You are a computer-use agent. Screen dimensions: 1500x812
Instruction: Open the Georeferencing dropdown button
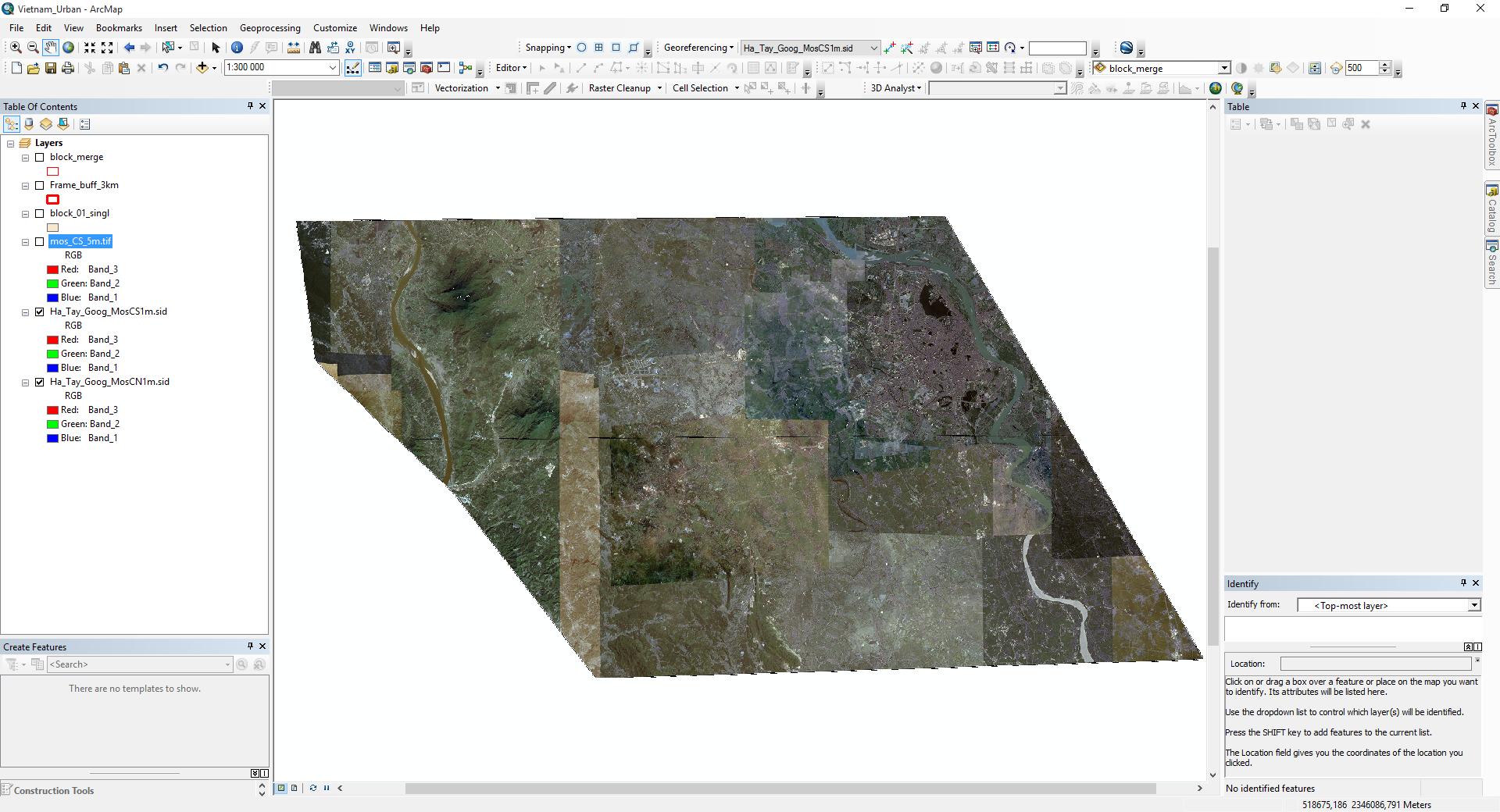coord(698,48)
